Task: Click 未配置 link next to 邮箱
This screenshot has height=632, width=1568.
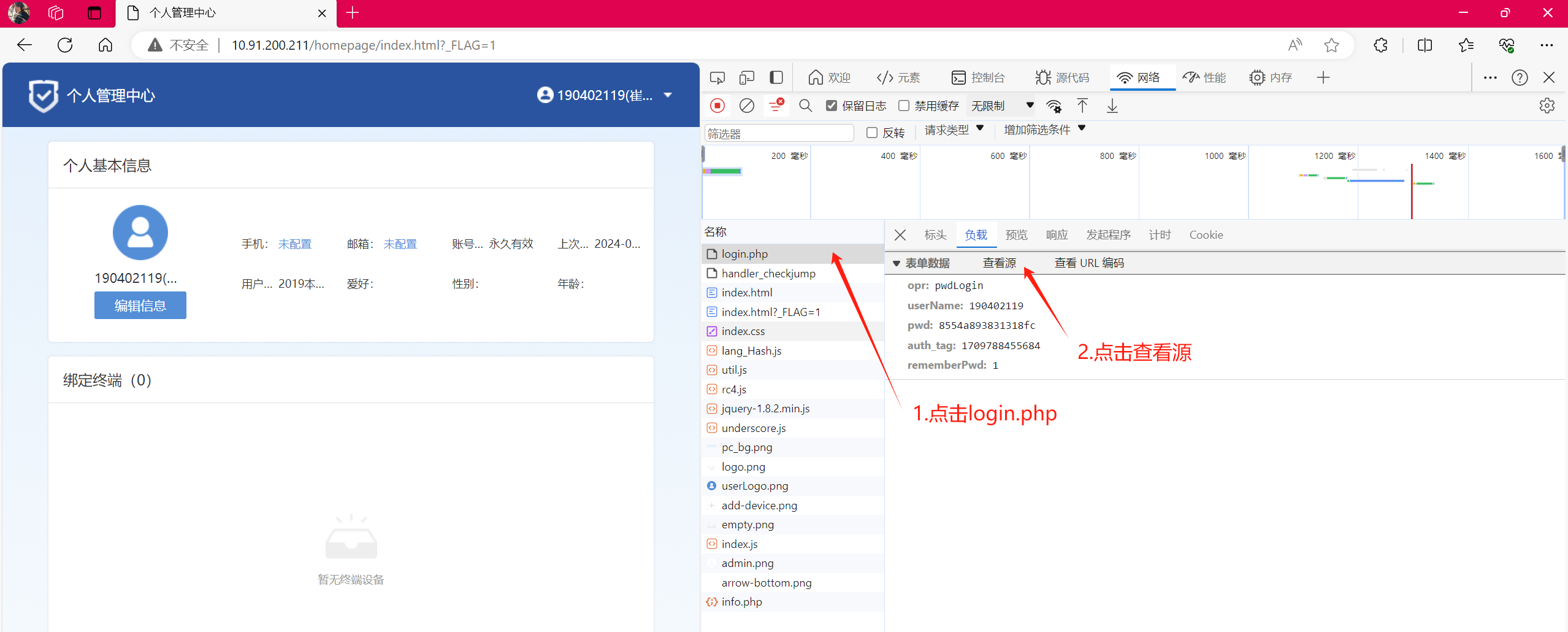Action: [x=400, y=244]
